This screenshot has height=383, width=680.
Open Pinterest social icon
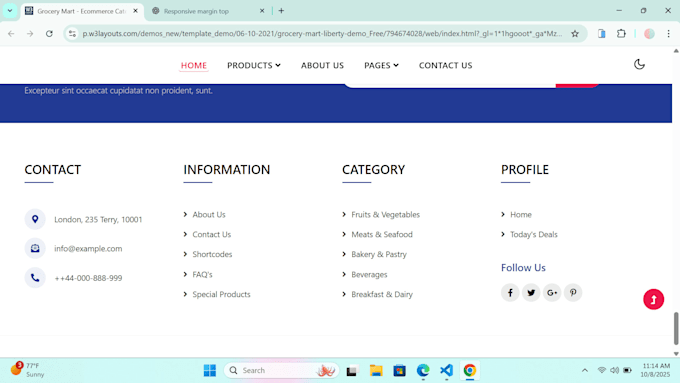(x=573, y=293)
